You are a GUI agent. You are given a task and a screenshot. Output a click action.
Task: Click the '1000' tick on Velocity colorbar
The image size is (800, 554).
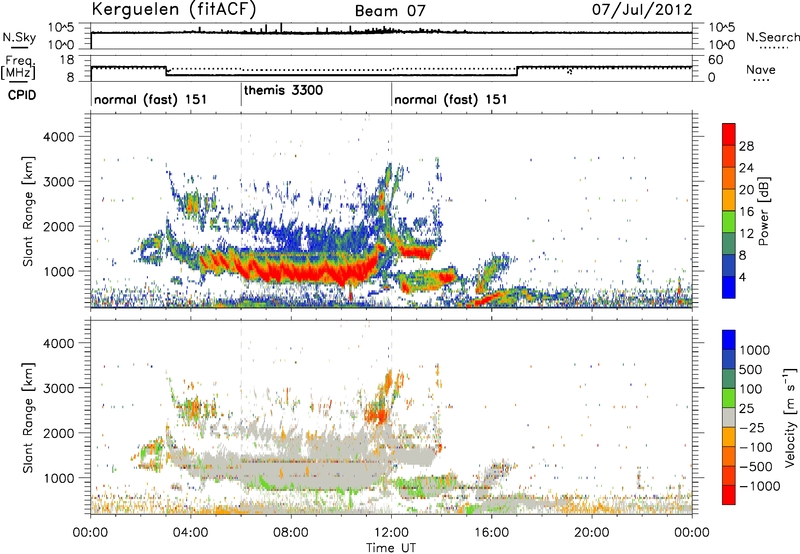(x=755, y=350)
